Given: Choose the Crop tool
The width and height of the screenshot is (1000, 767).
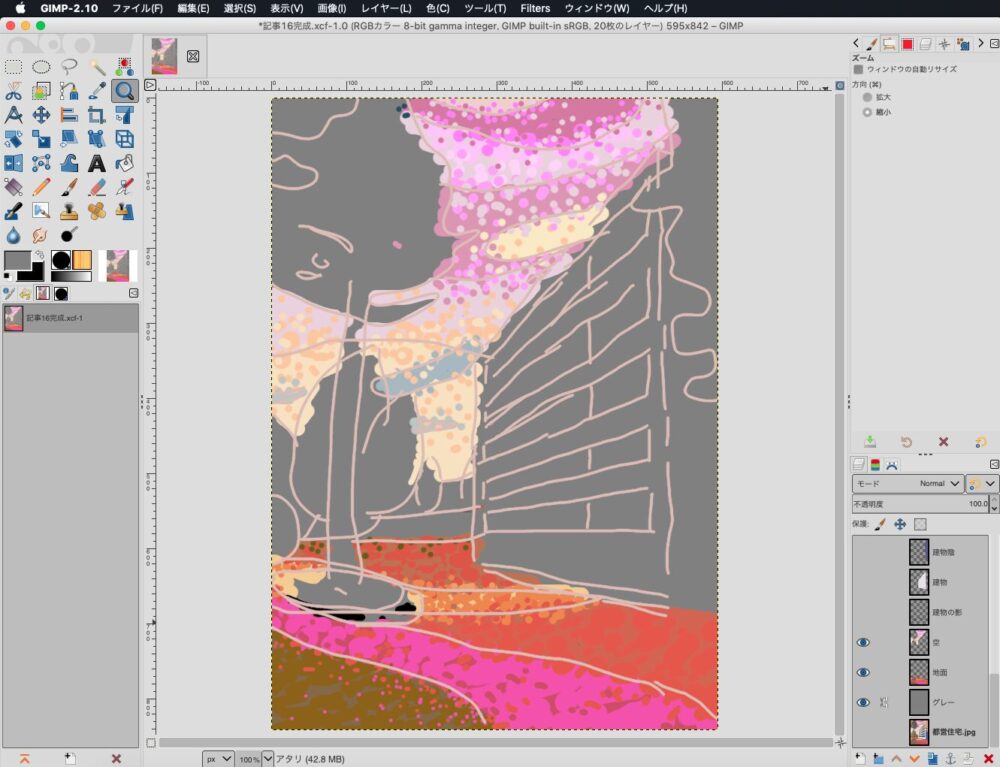Looking at the screenshot, I should point(97,115).
